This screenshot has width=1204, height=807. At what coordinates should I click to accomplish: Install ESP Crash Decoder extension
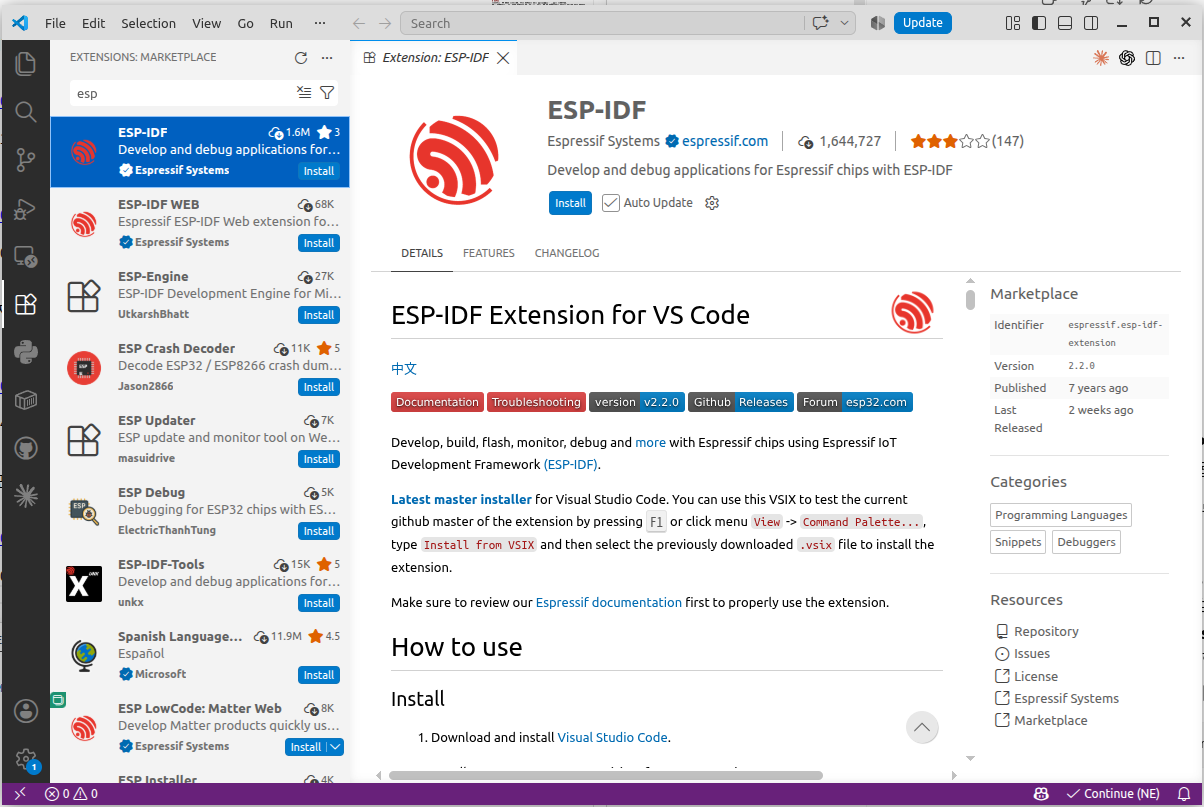[x=319, y=387]
